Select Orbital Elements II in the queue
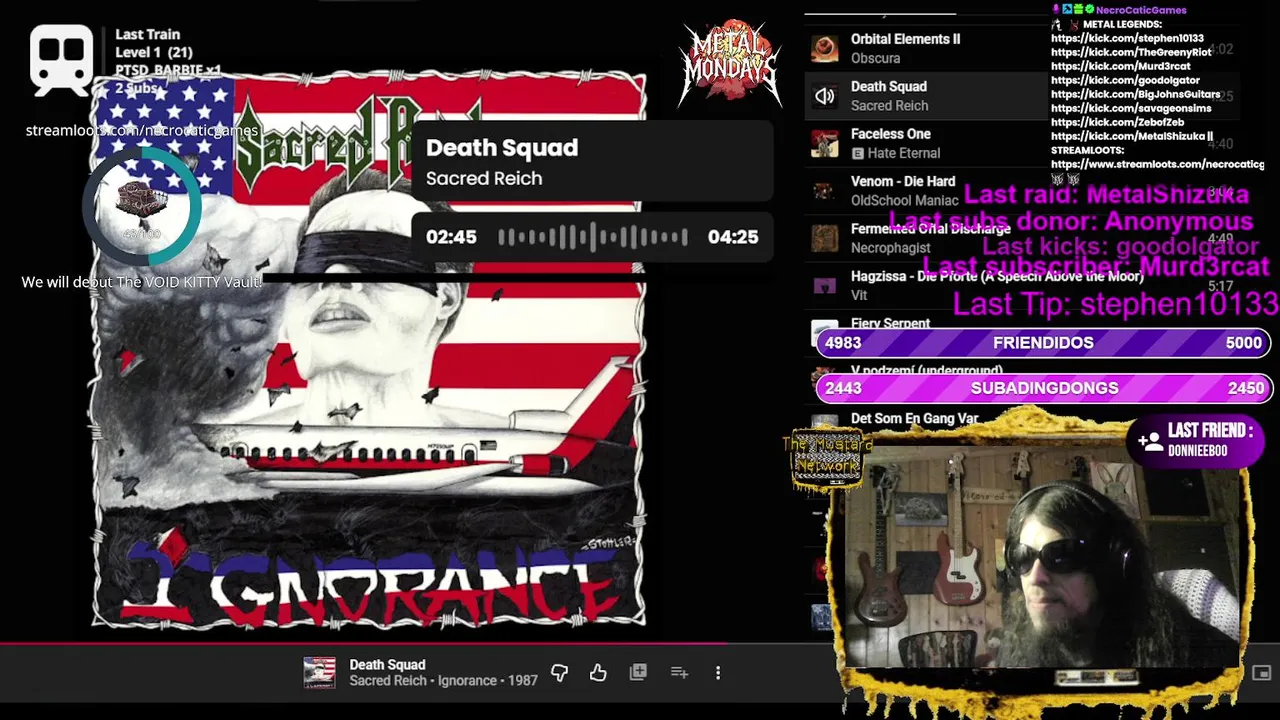 905,39
